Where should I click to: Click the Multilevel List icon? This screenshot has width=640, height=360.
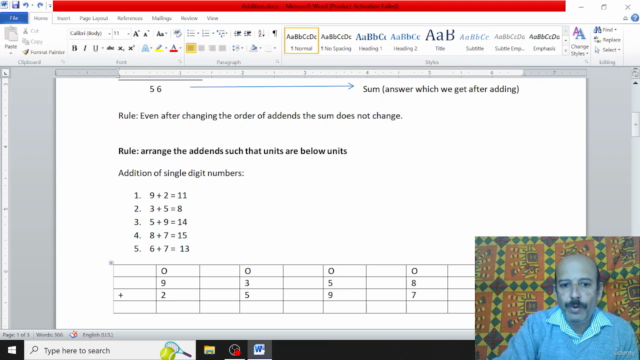click(x=221, y=33)
